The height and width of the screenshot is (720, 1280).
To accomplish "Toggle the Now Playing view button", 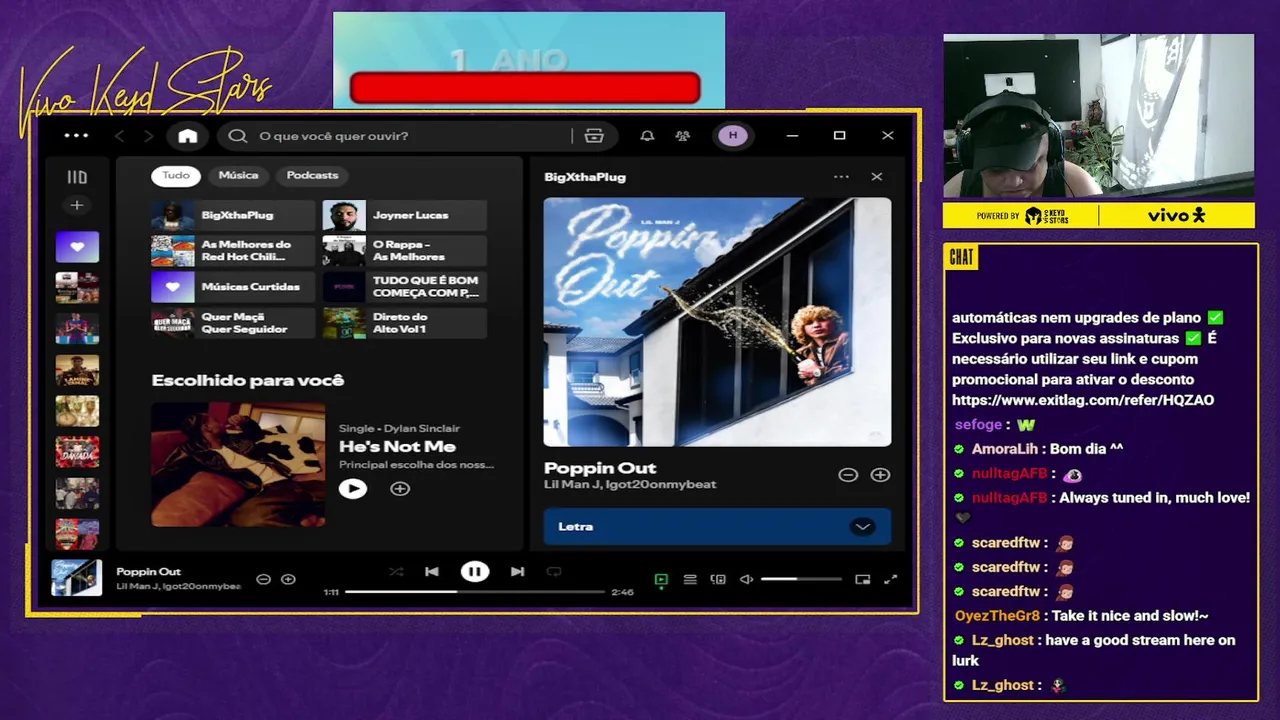I will click(x=661, y=580).
